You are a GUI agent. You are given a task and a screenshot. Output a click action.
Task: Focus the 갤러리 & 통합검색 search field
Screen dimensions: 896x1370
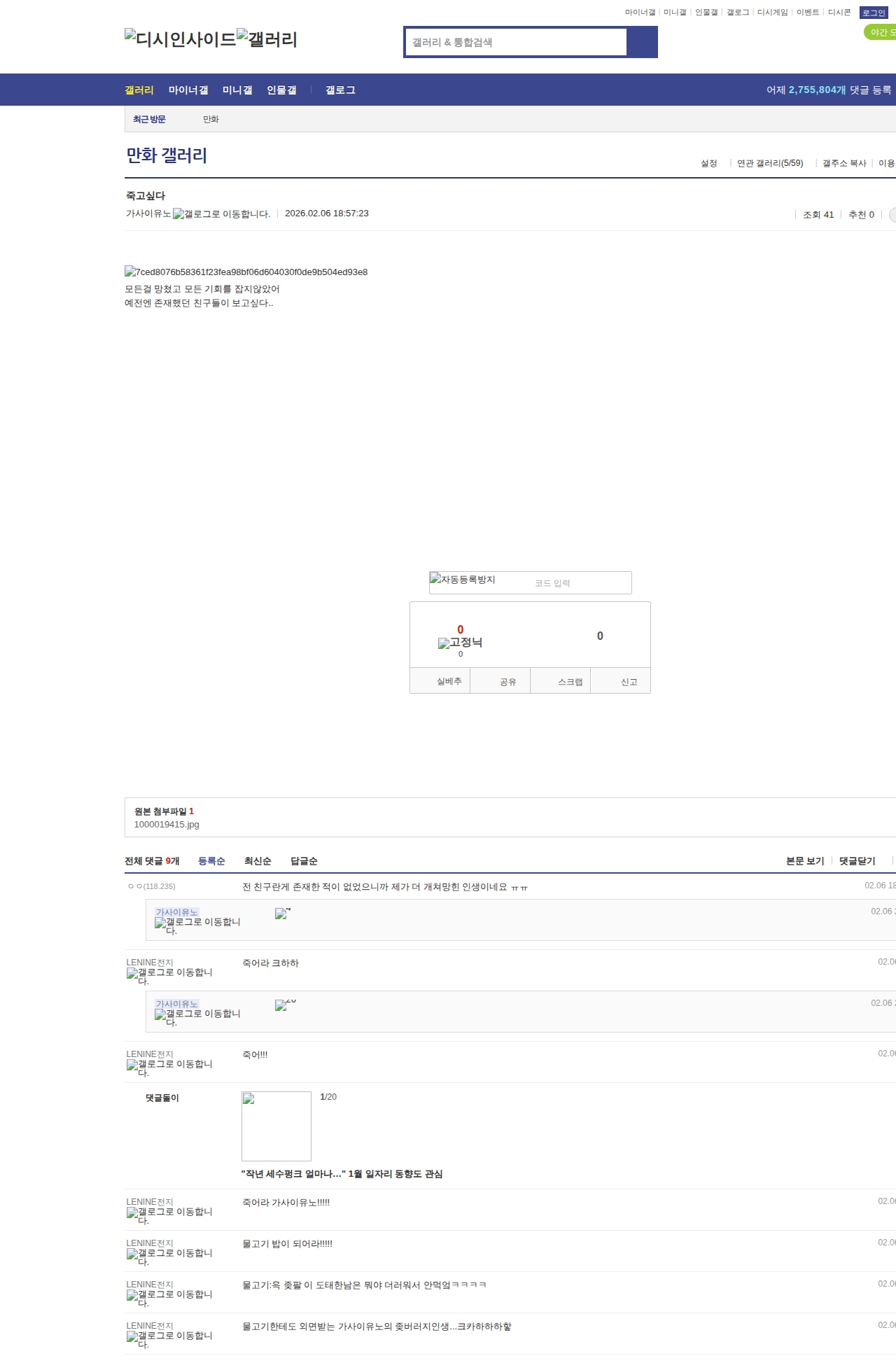tap(516, 42)
